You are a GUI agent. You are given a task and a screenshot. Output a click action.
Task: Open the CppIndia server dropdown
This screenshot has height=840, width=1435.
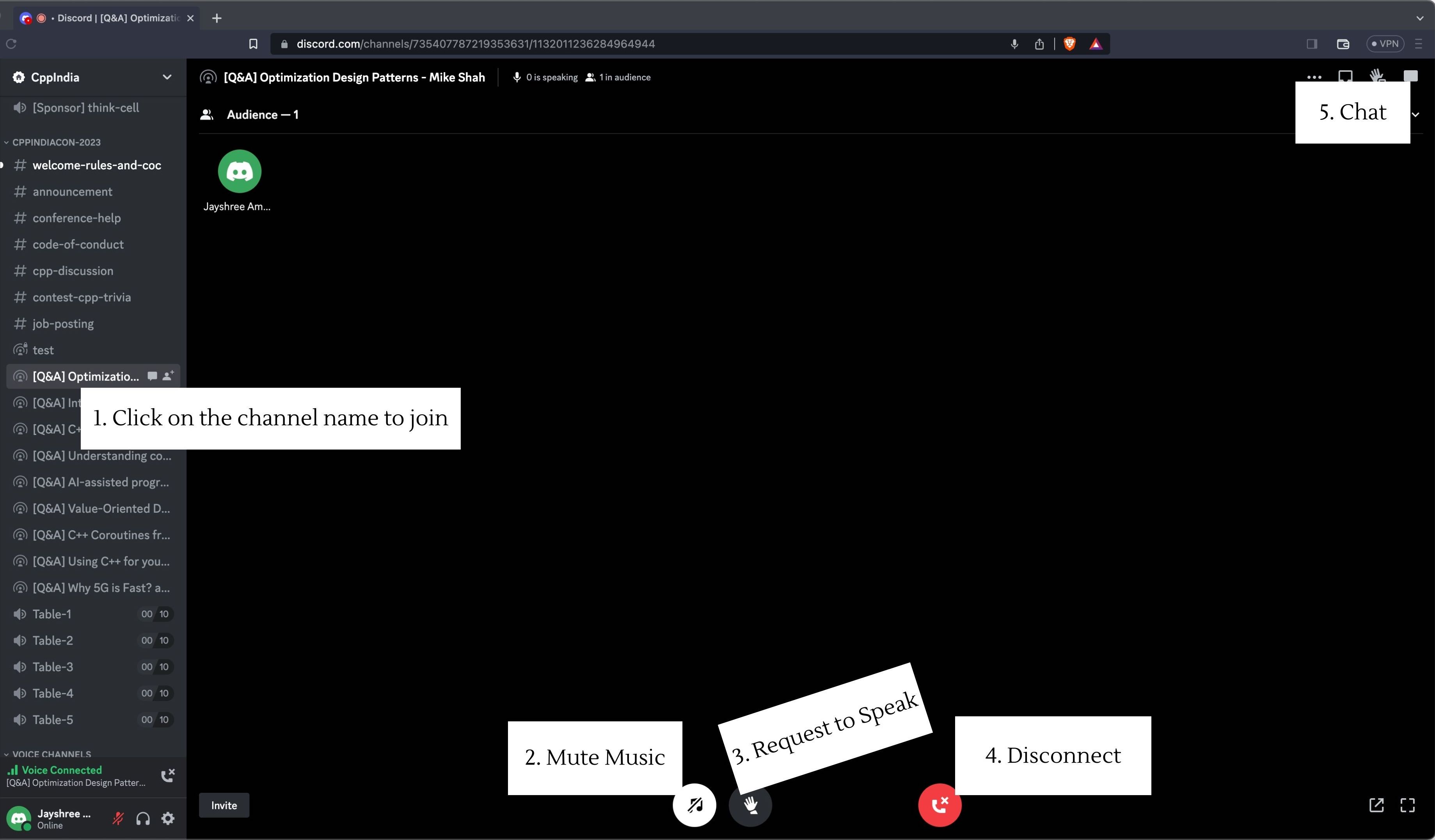coord(167,77)
